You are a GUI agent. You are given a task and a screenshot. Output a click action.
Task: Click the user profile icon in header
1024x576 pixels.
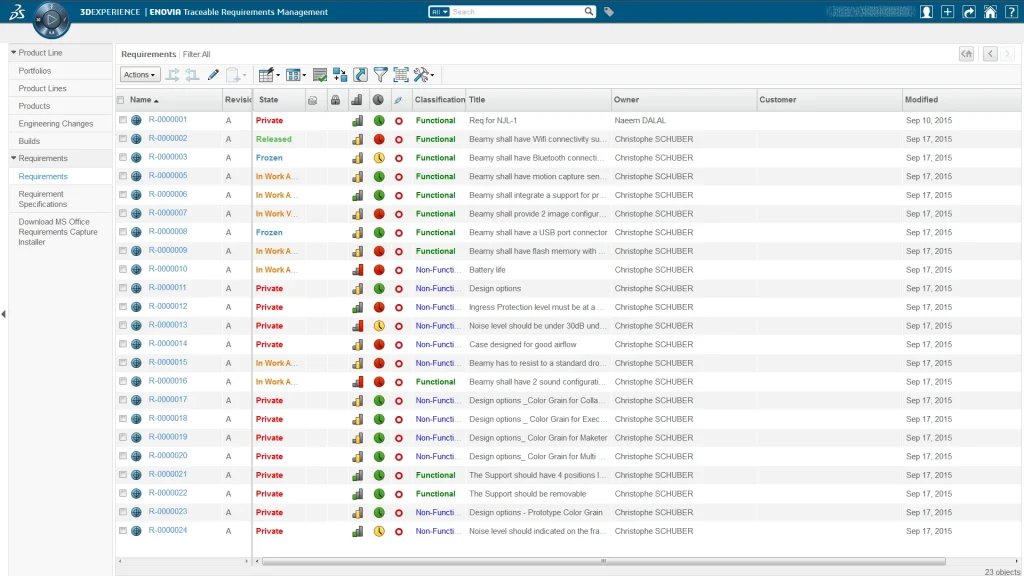(926, 12)
